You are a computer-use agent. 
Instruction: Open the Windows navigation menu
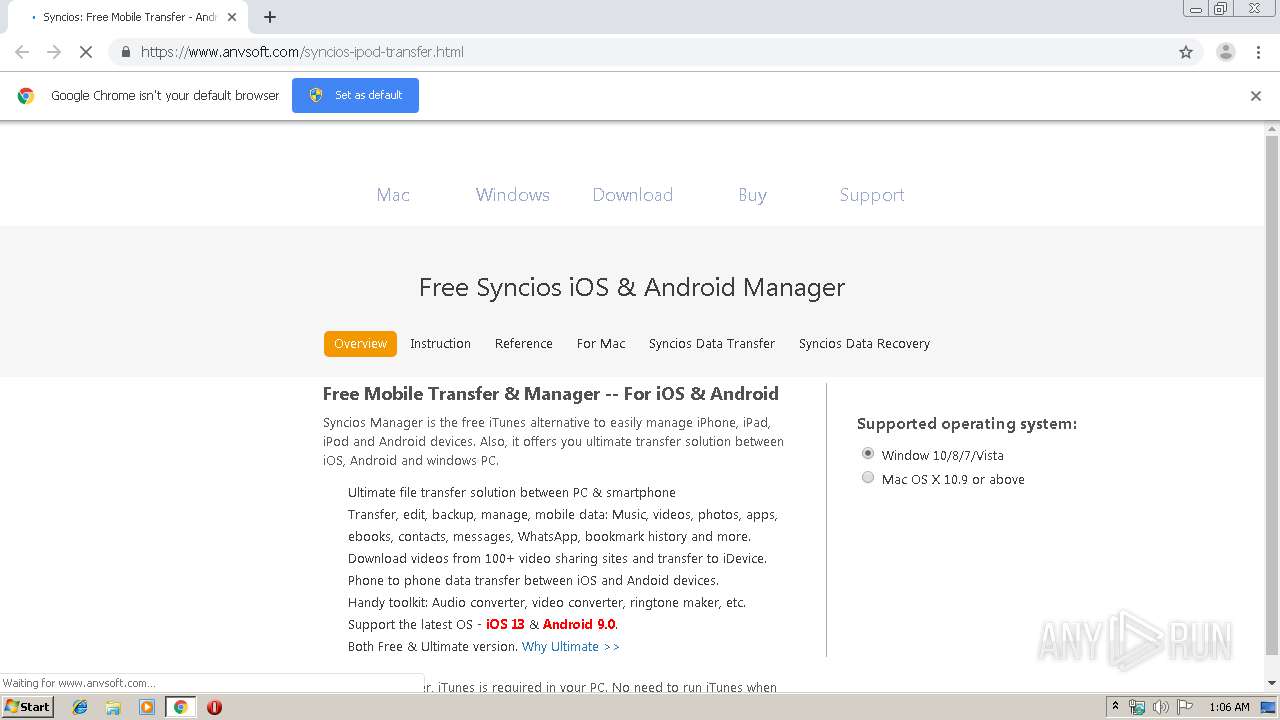512,195
